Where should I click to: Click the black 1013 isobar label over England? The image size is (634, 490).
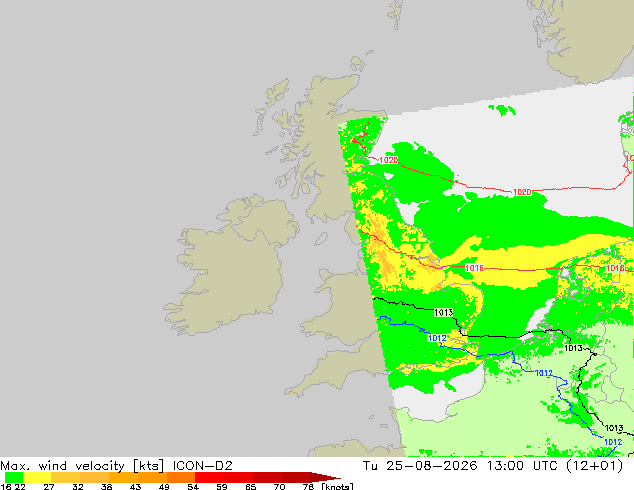444,313
